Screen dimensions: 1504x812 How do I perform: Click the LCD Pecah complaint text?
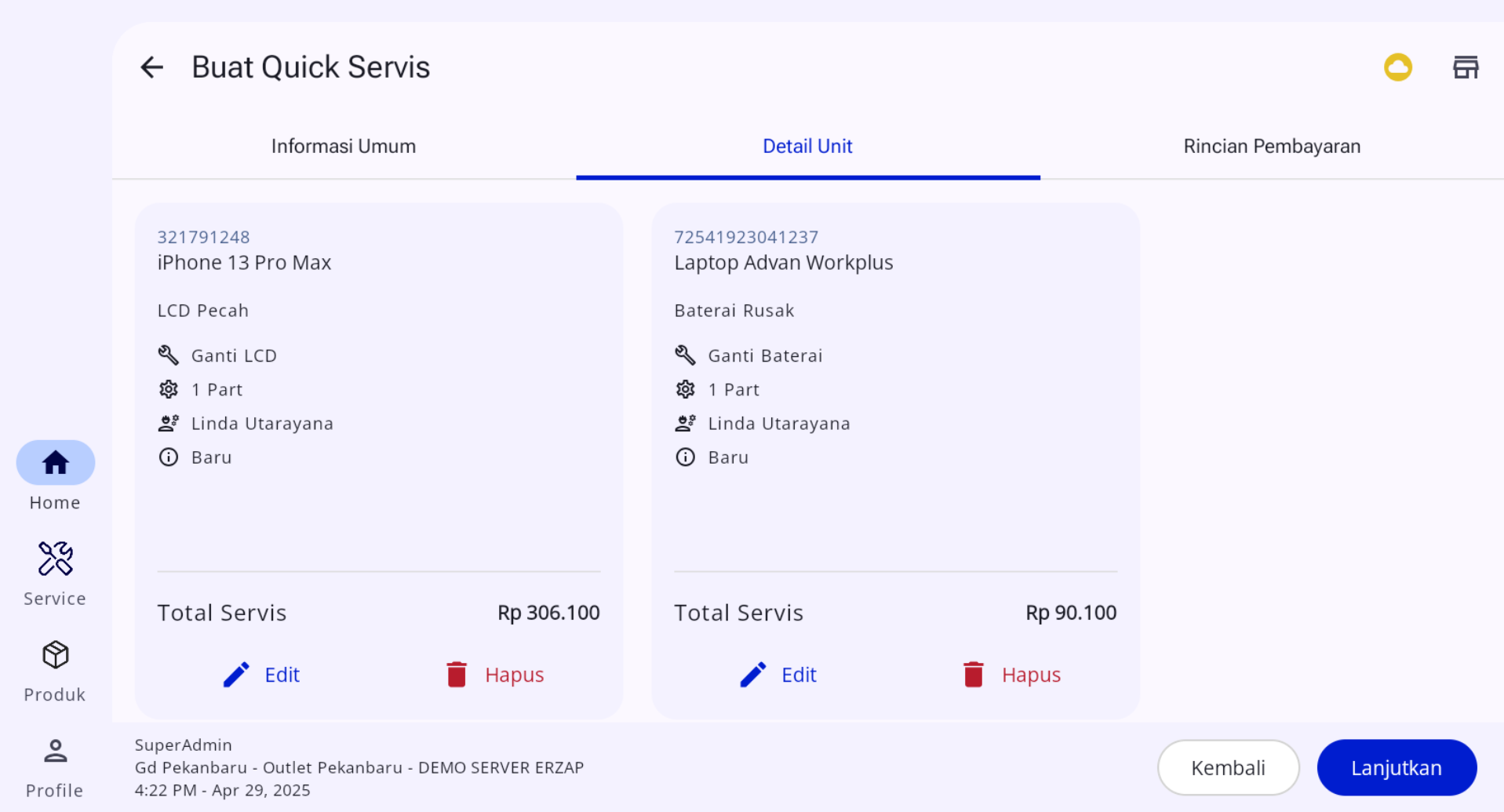pyautogui.click(x=203, y=311)
